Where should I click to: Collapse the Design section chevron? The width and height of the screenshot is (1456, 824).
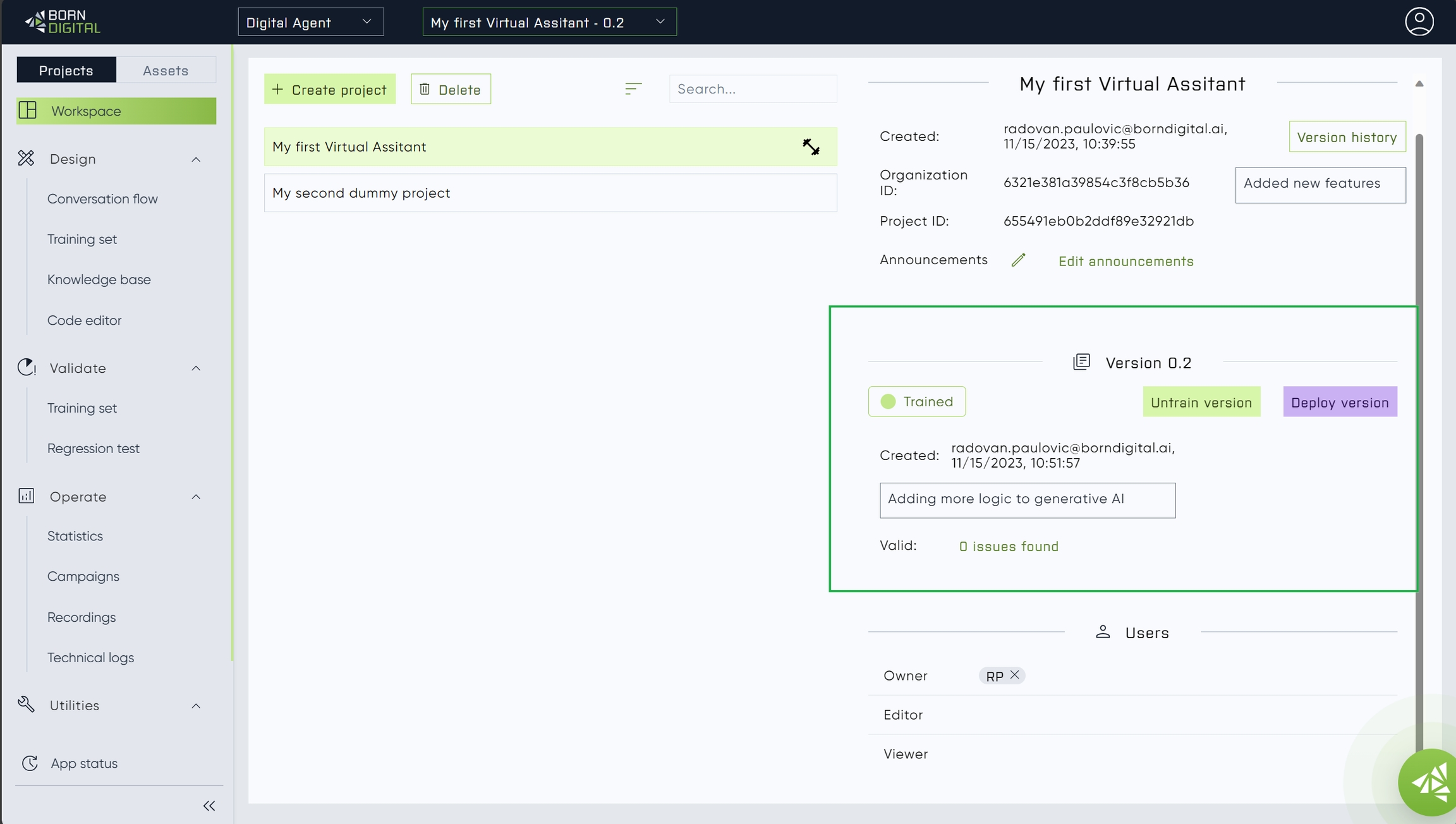pos(196,159)
